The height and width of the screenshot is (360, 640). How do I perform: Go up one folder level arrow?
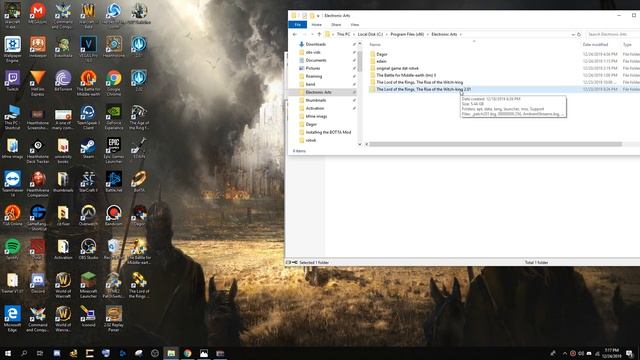tap(319, 34)
